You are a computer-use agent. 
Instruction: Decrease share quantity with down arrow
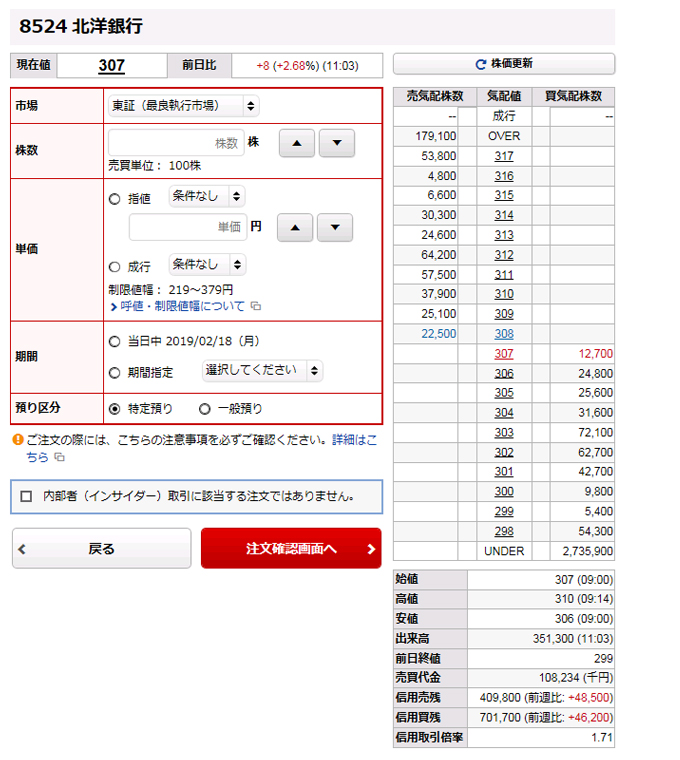click(337, 143)
